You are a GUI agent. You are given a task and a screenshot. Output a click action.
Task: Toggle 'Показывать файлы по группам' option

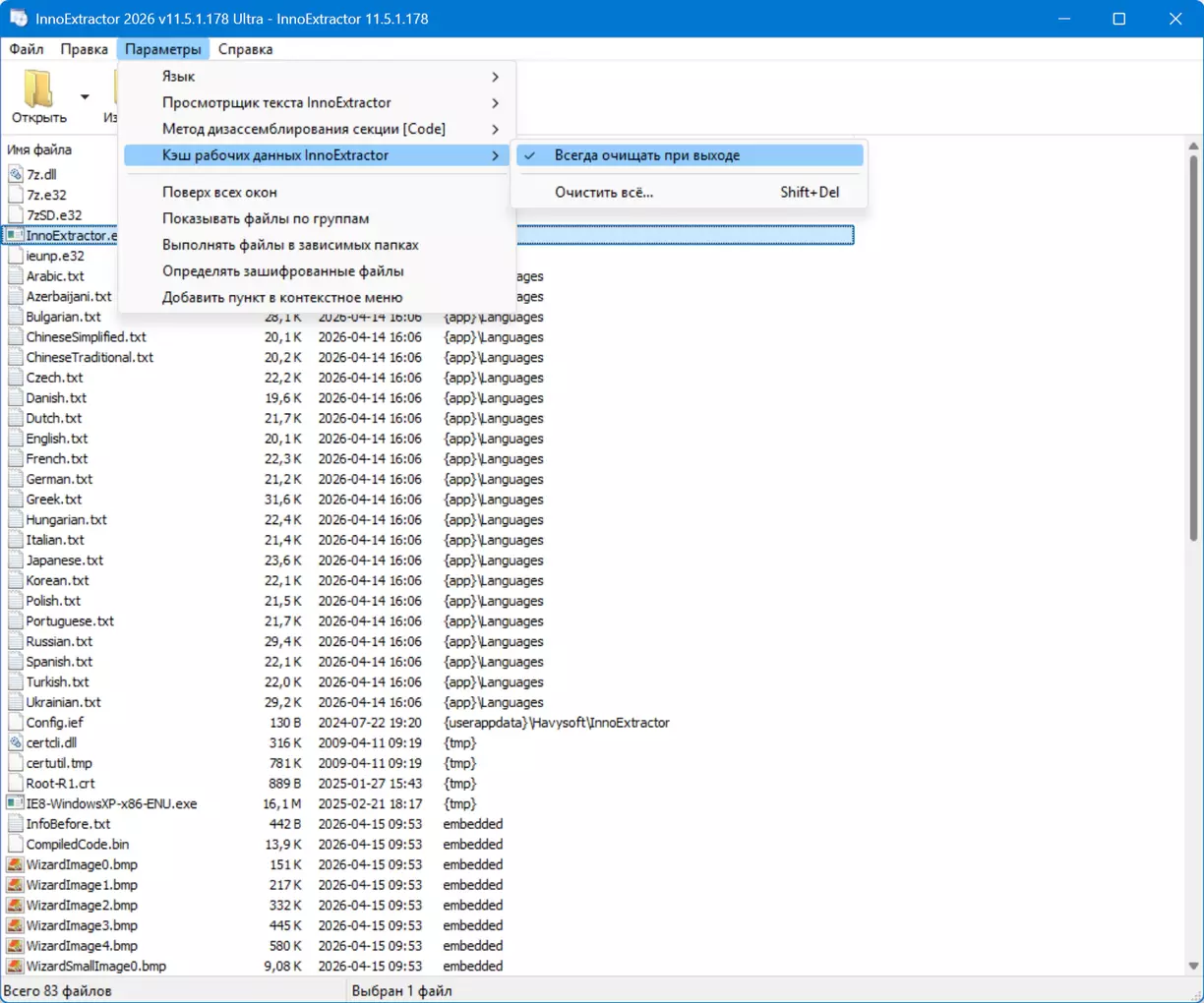pyautogui.click(x=266, y=219)
